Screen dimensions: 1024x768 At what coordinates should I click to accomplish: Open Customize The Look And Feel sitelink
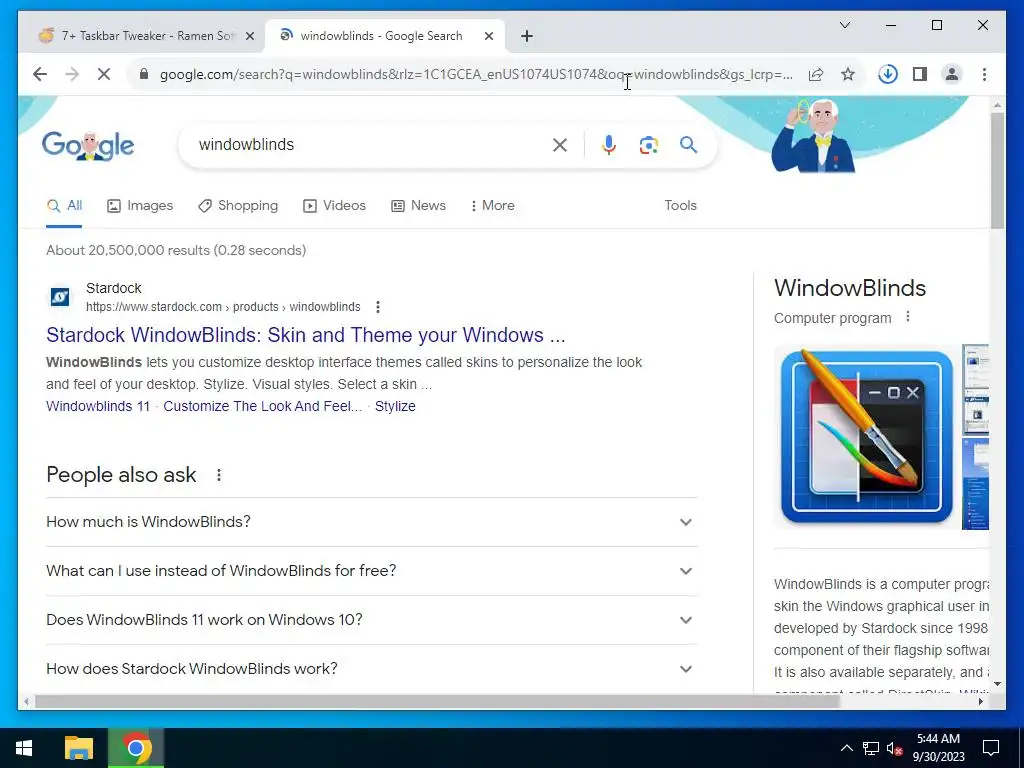click(x=263, y=406)
